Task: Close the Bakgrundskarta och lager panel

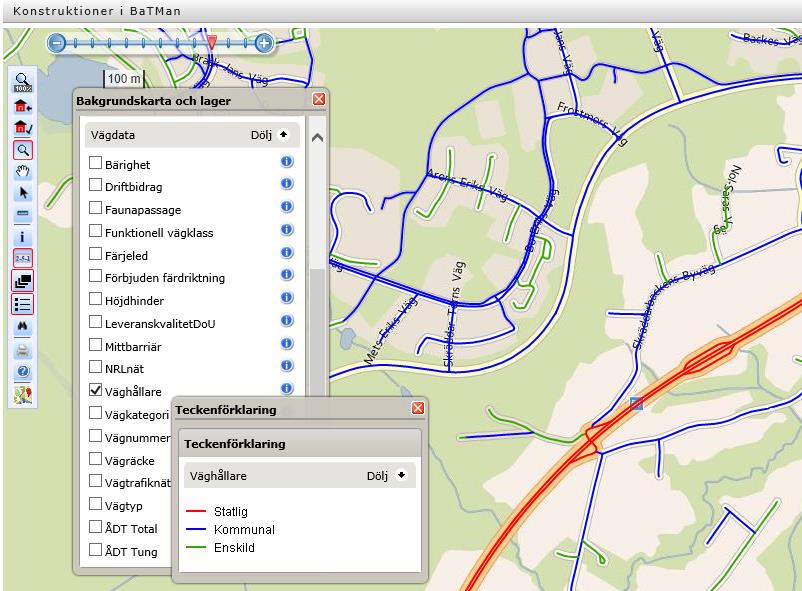Action: click(x=319, y=99)
